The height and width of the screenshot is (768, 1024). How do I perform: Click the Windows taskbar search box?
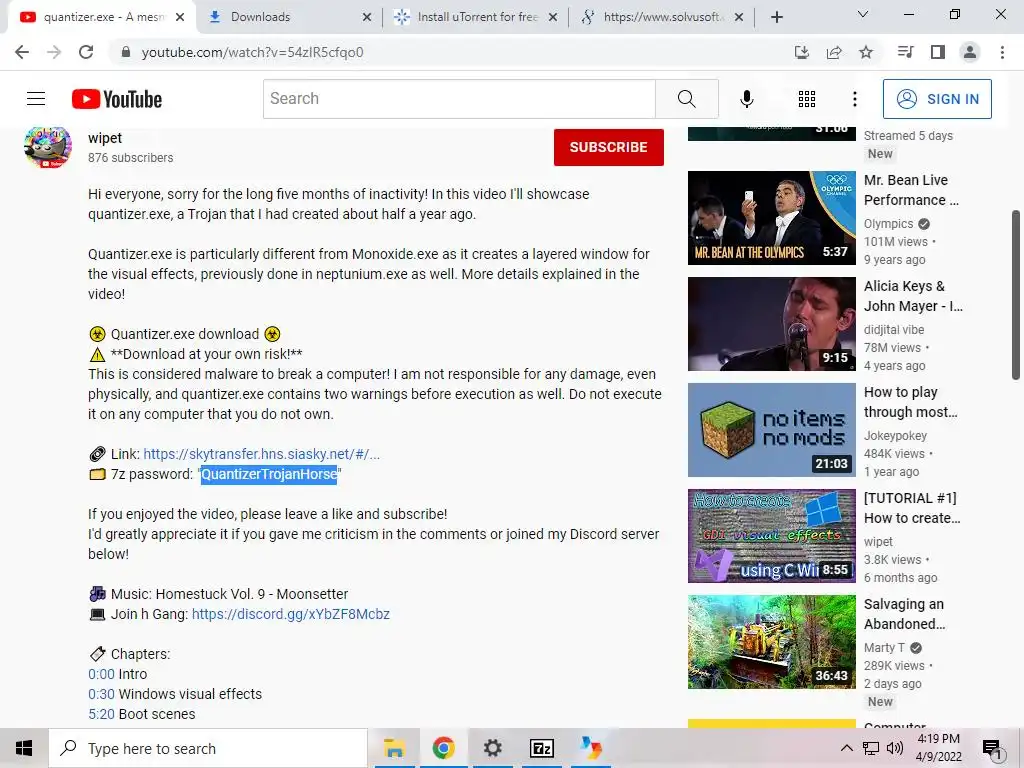coord(208,748)
